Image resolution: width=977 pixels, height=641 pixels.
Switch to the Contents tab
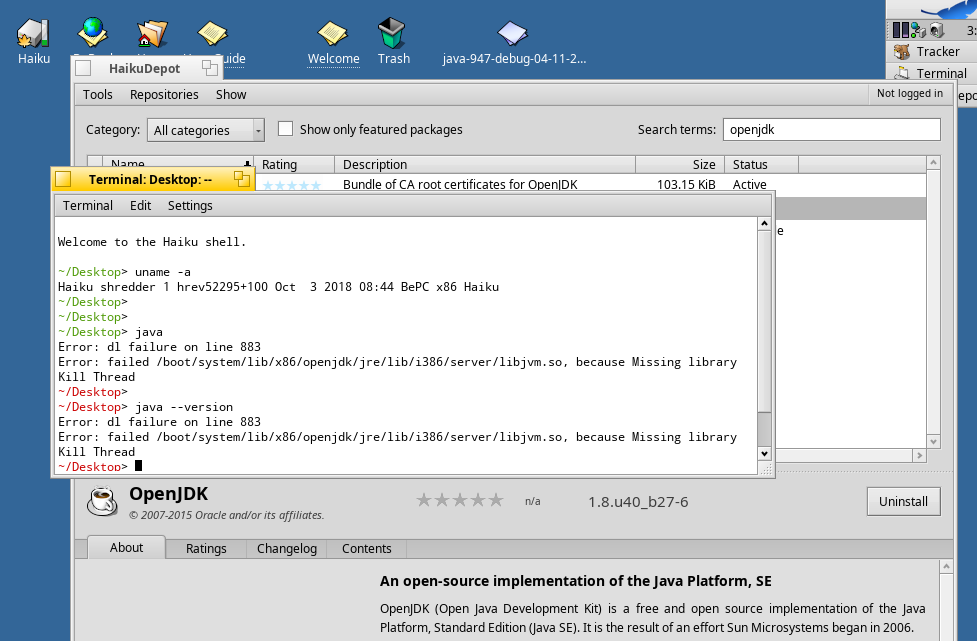coord(366,549)
